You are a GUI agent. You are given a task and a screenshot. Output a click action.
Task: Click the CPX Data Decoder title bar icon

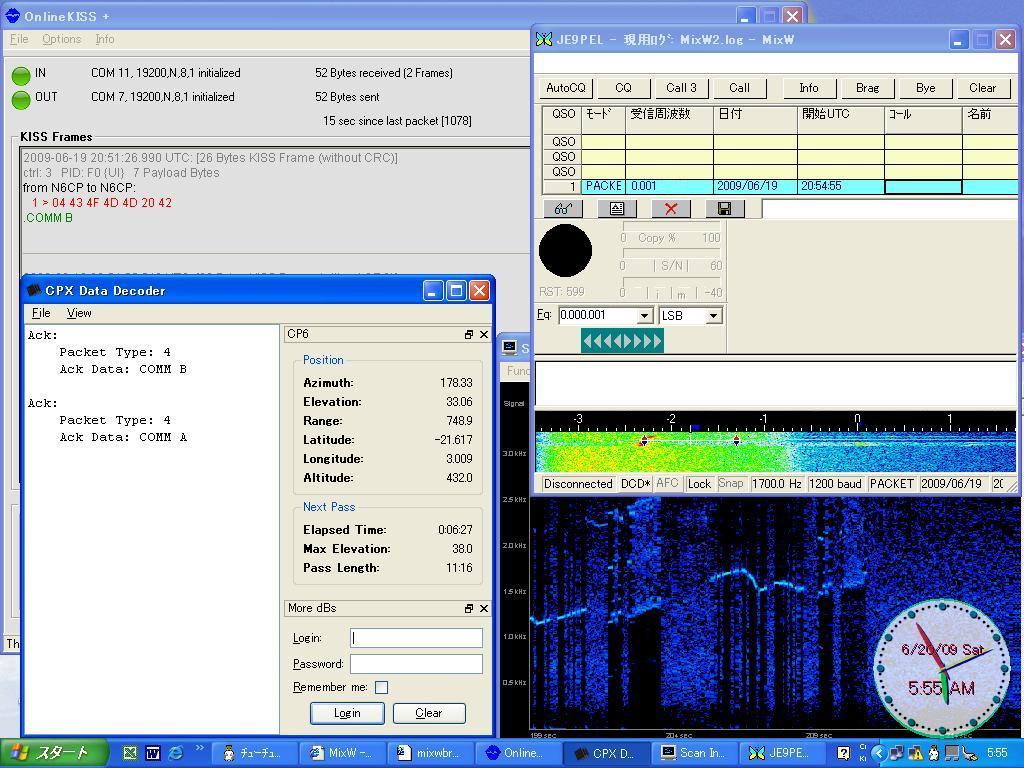click(x=34, y=291)
